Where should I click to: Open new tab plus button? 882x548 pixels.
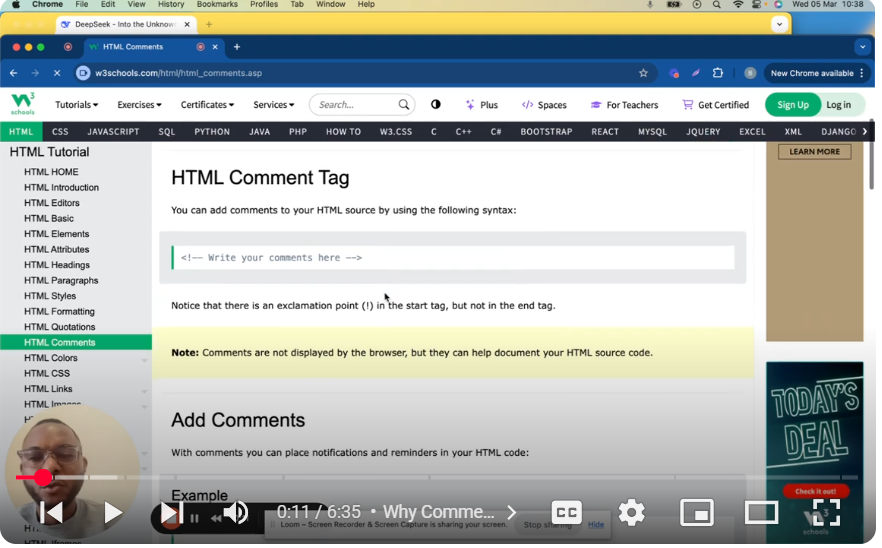(237, 47)
